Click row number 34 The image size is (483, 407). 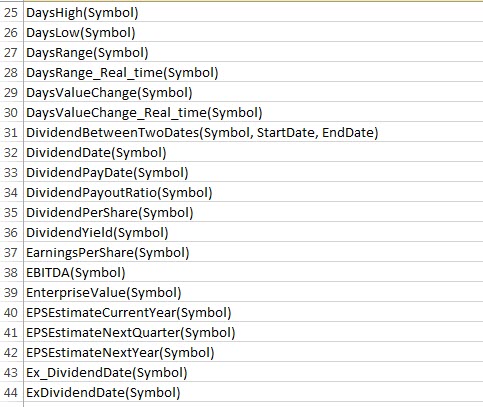coord(11,192)
